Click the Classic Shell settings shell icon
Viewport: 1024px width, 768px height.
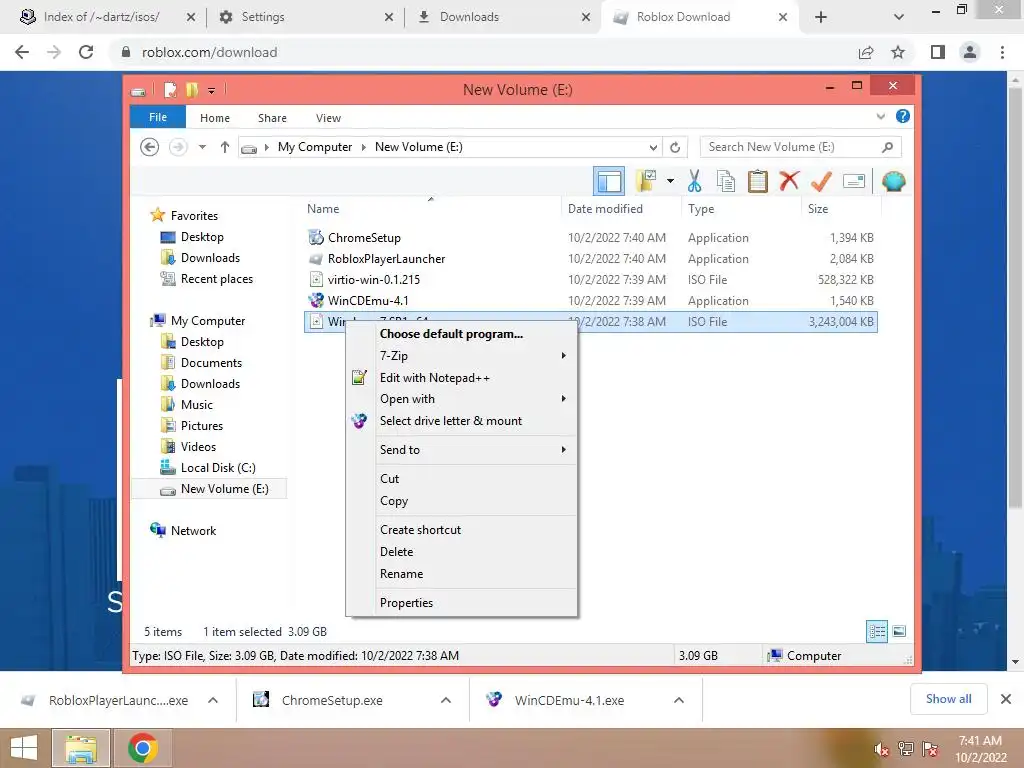(x=893, y=181)
